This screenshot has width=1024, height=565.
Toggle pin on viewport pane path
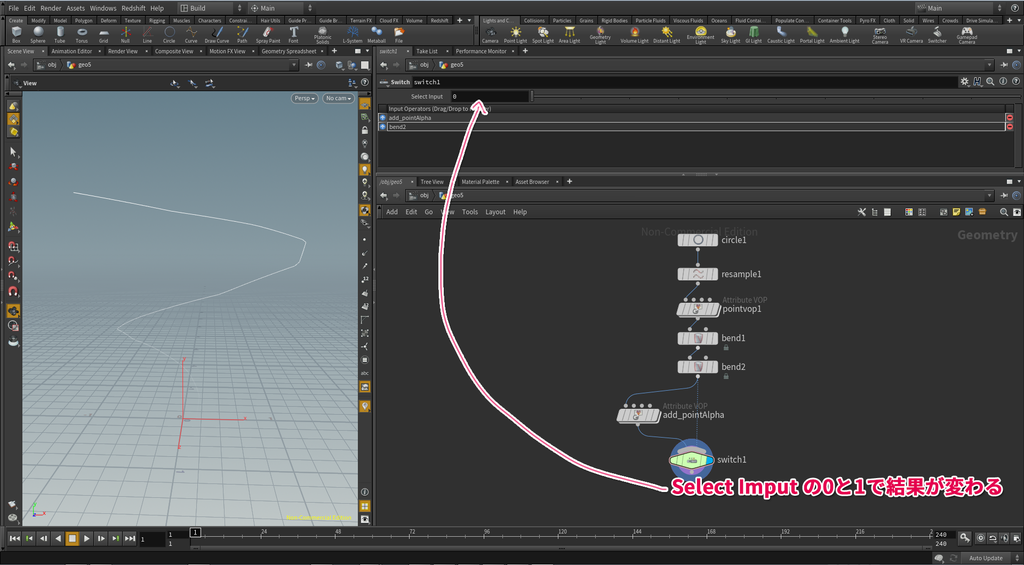point(310,65)
